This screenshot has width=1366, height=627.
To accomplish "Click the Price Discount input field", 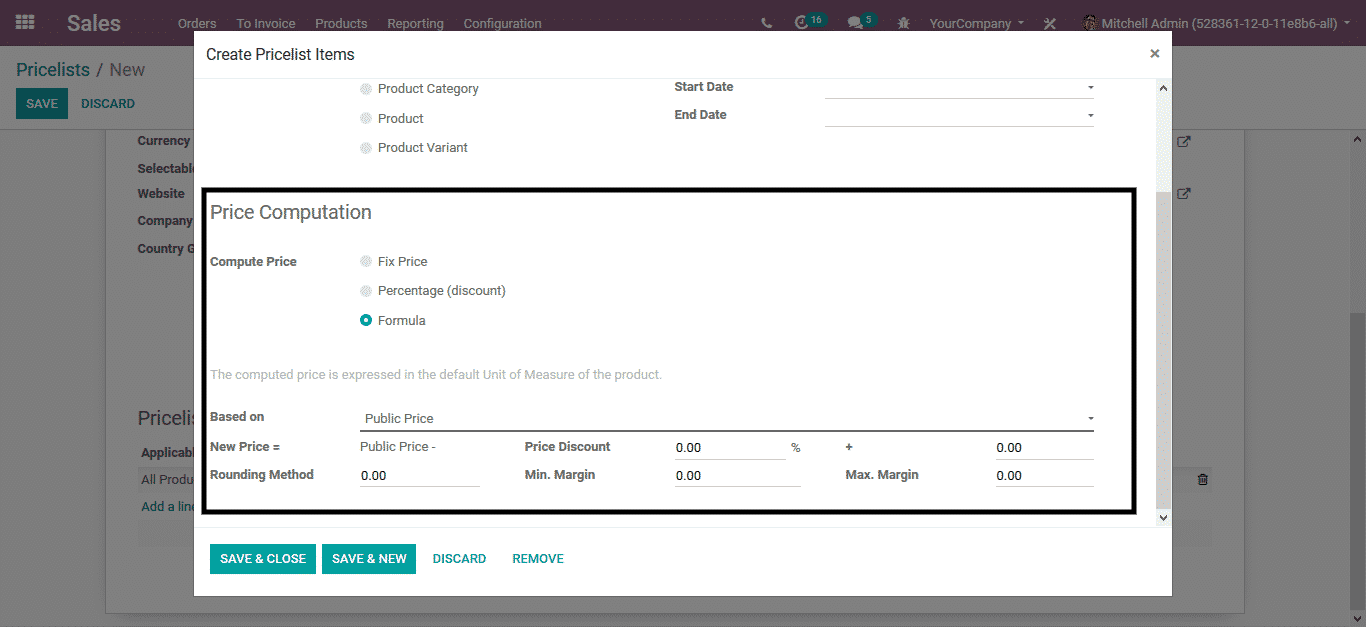I will pos(730,448).
